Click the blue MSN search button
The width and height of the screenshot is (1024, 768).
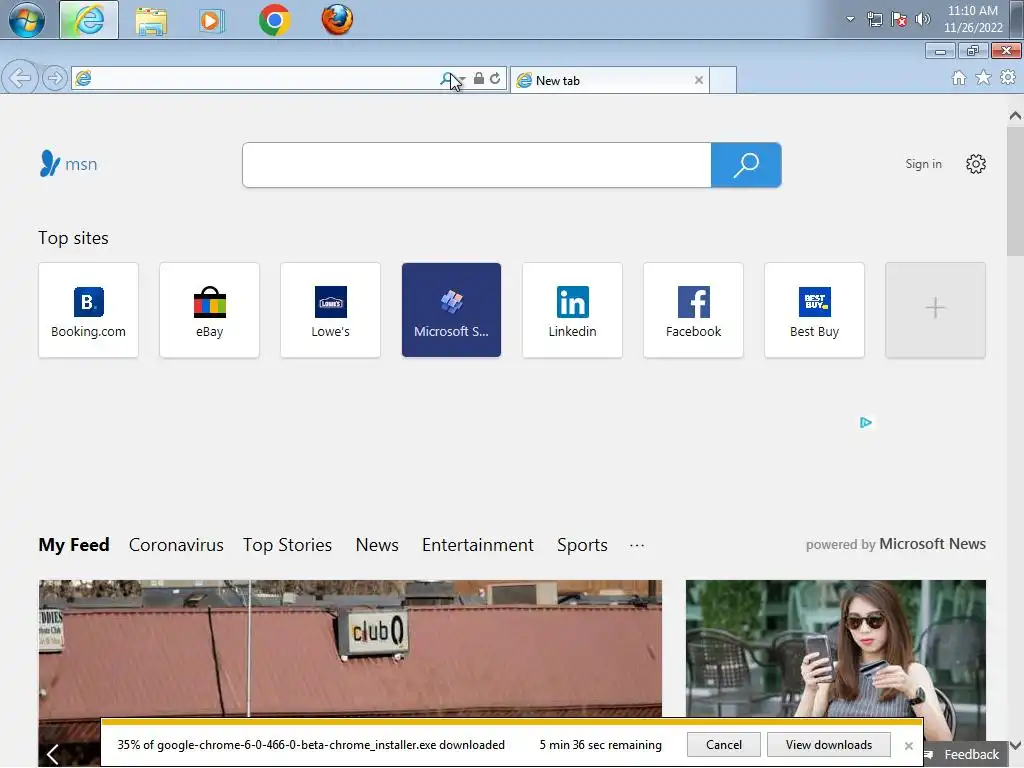coord(746,165)
